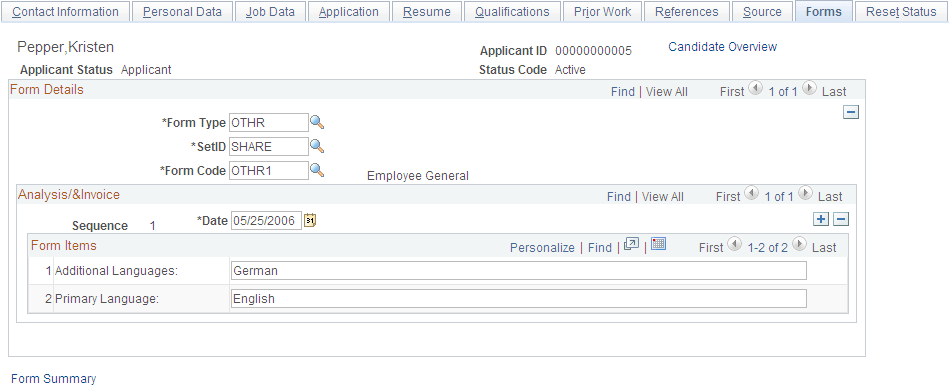Go to First in Form Details

[732, 92]
